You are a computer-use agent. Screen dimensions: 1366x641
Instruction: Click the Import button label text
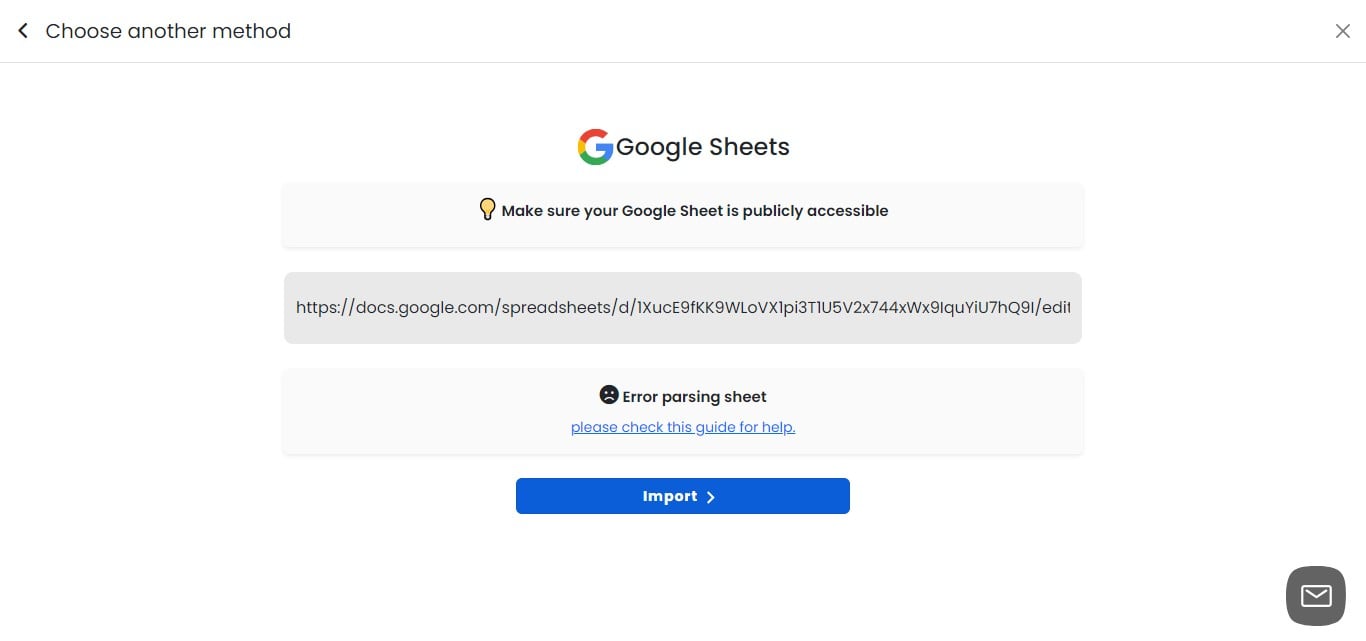pyautogui.click(x=671, y=496)
